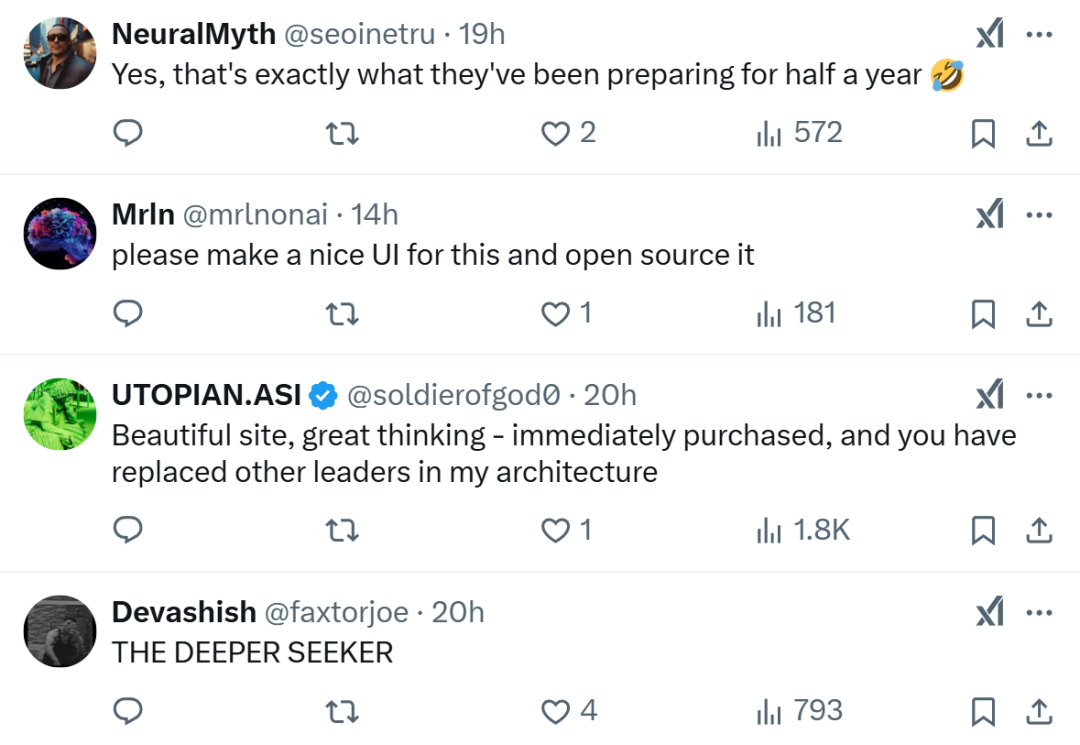The image size is (1080, 745).
Task: Expand more options on Devashish's tweet
Action: pyautogui.click(x=1040, y=612)
